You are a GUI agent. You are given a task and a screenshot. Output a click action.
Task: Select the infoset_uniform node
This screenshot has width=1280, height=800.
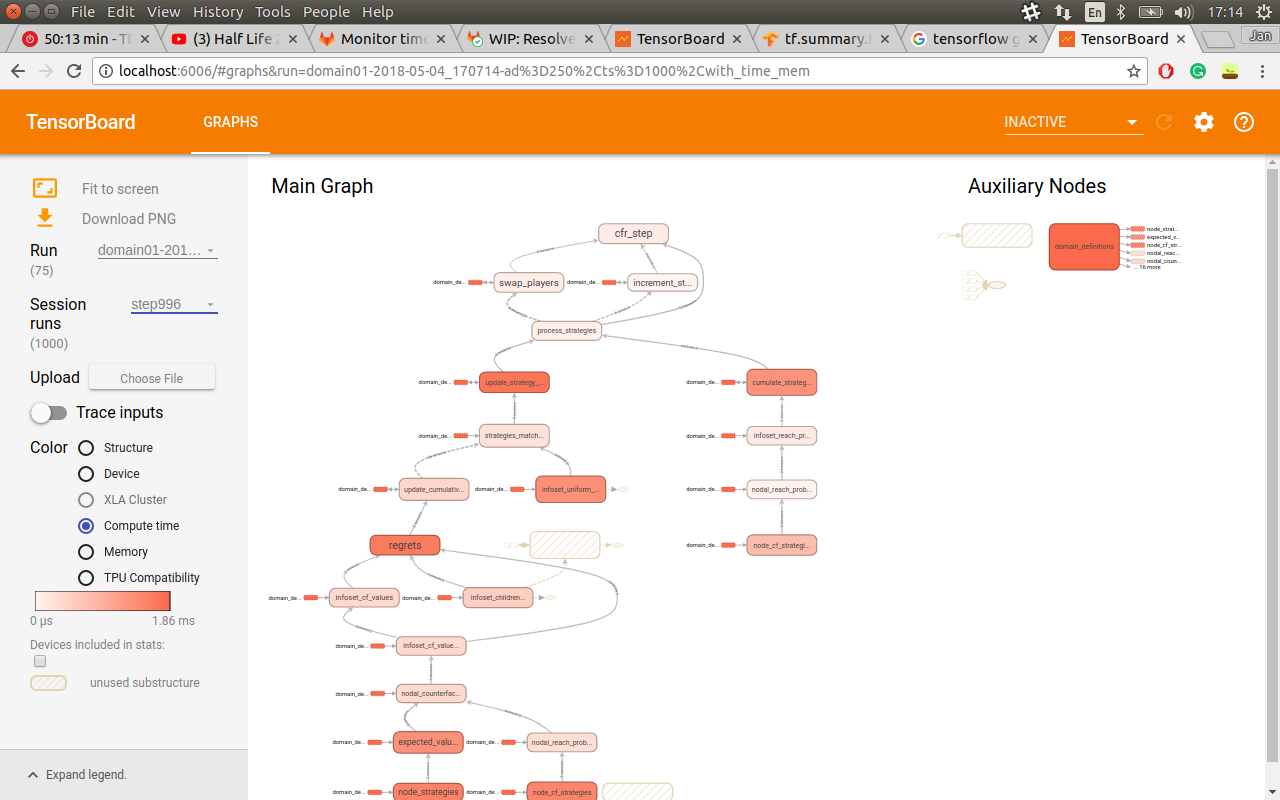tap(571, 489)
